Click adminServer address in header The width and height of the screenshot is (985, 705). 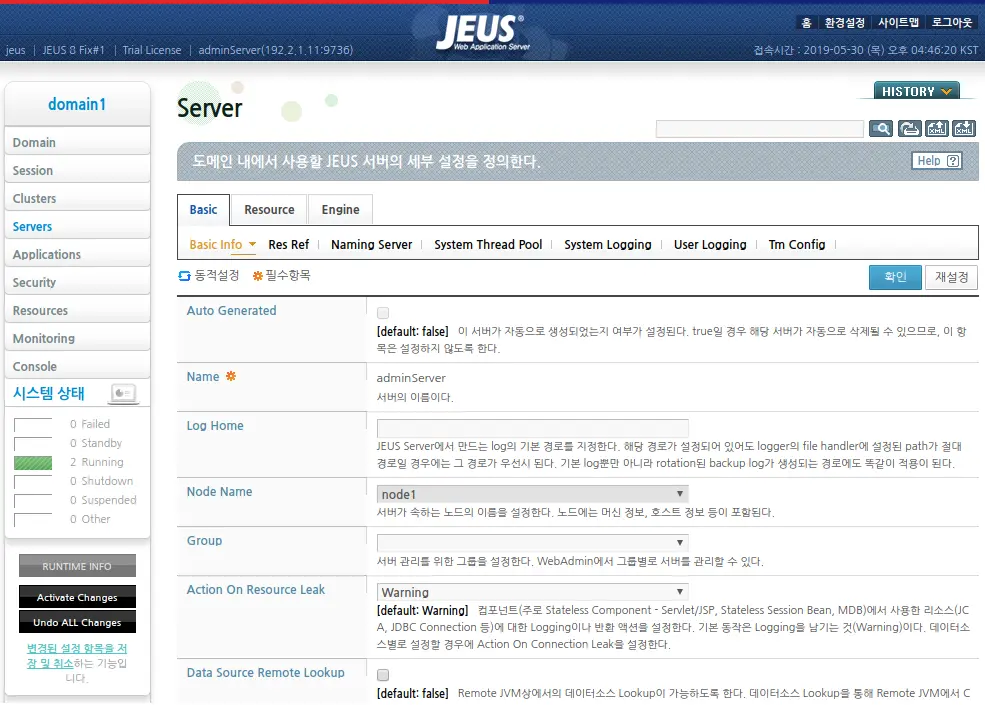(275, 50)
